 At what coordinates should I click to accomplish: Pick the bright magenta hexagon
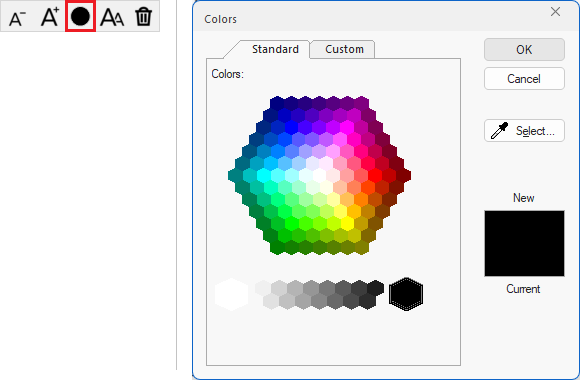click(347, 127)
